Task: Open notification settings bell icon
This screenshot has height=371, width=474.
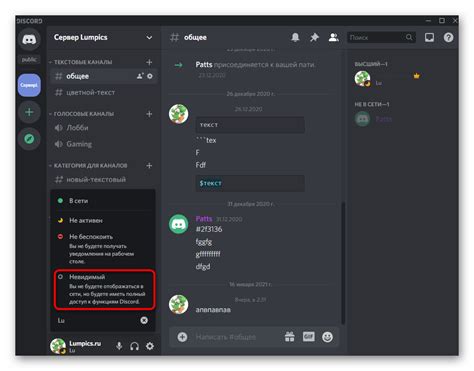Action: pos(295,37)
